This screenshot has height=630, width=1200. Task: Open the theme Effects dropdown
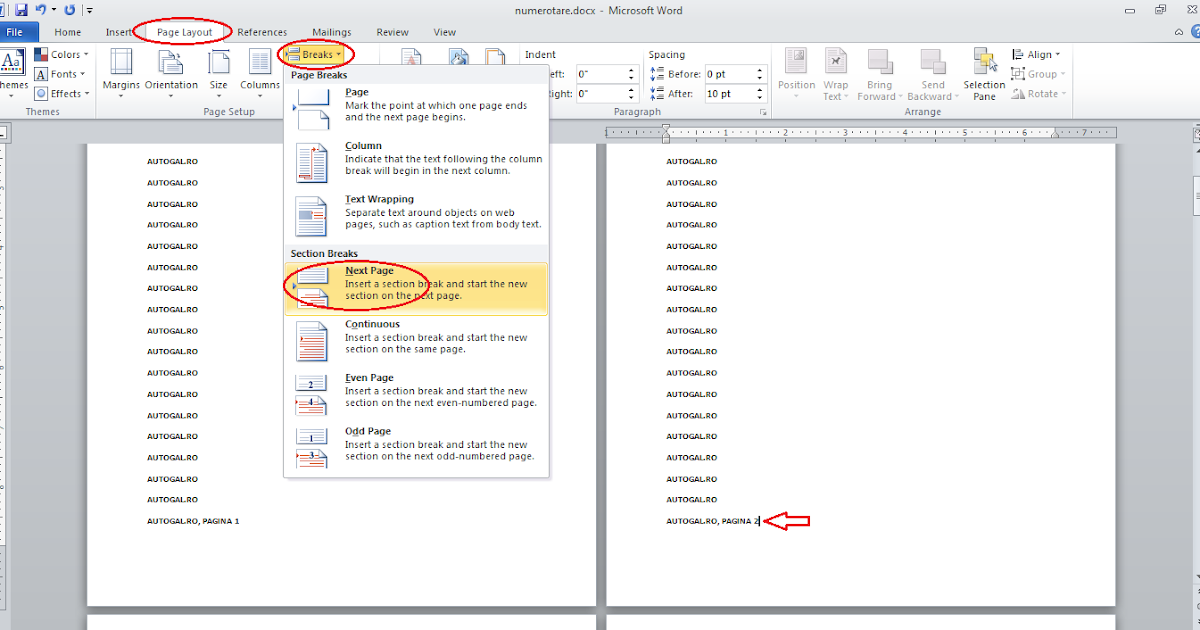61,94
